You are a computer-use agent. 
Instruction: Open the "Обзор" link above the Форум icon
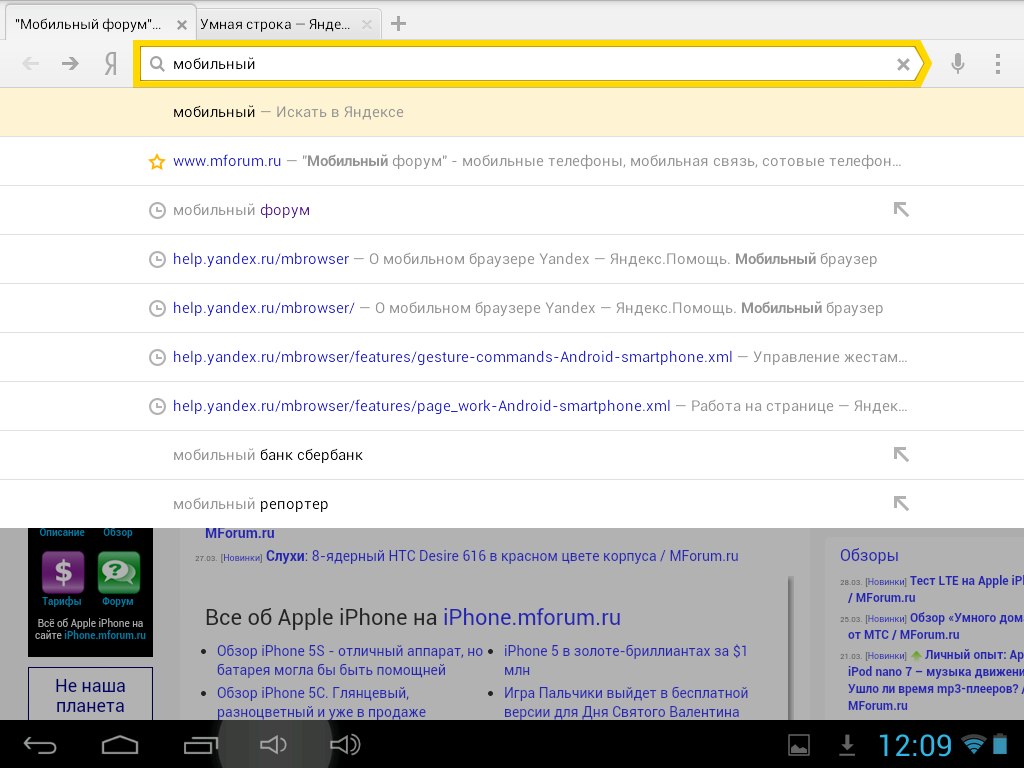tap(118, 533)
